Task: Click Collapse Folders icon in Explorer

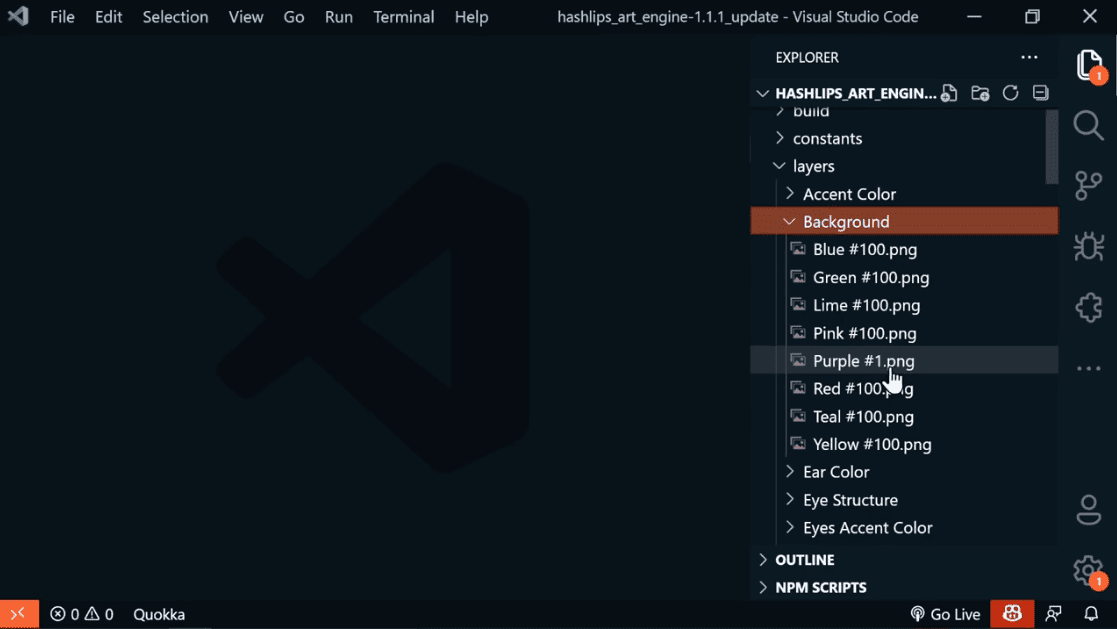Action: [x=1041, y=93]
